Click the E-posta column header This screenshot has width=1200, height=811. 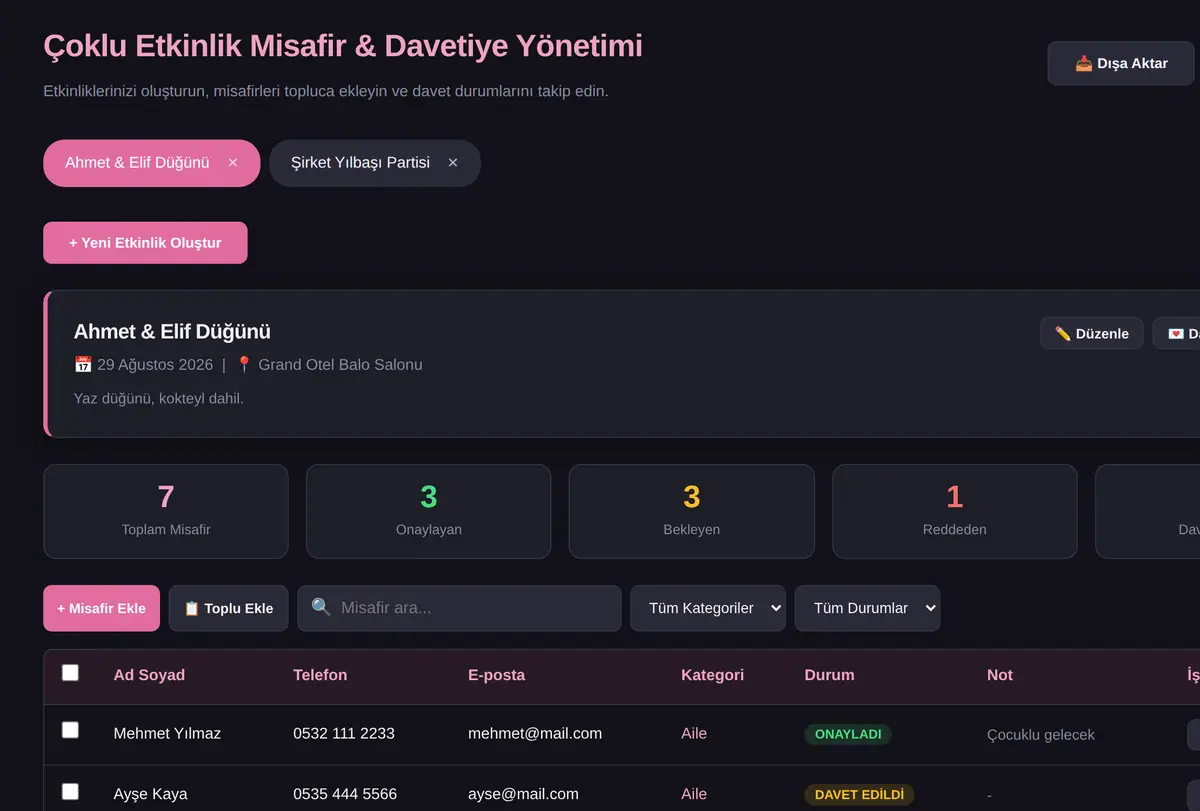[496, 675]
